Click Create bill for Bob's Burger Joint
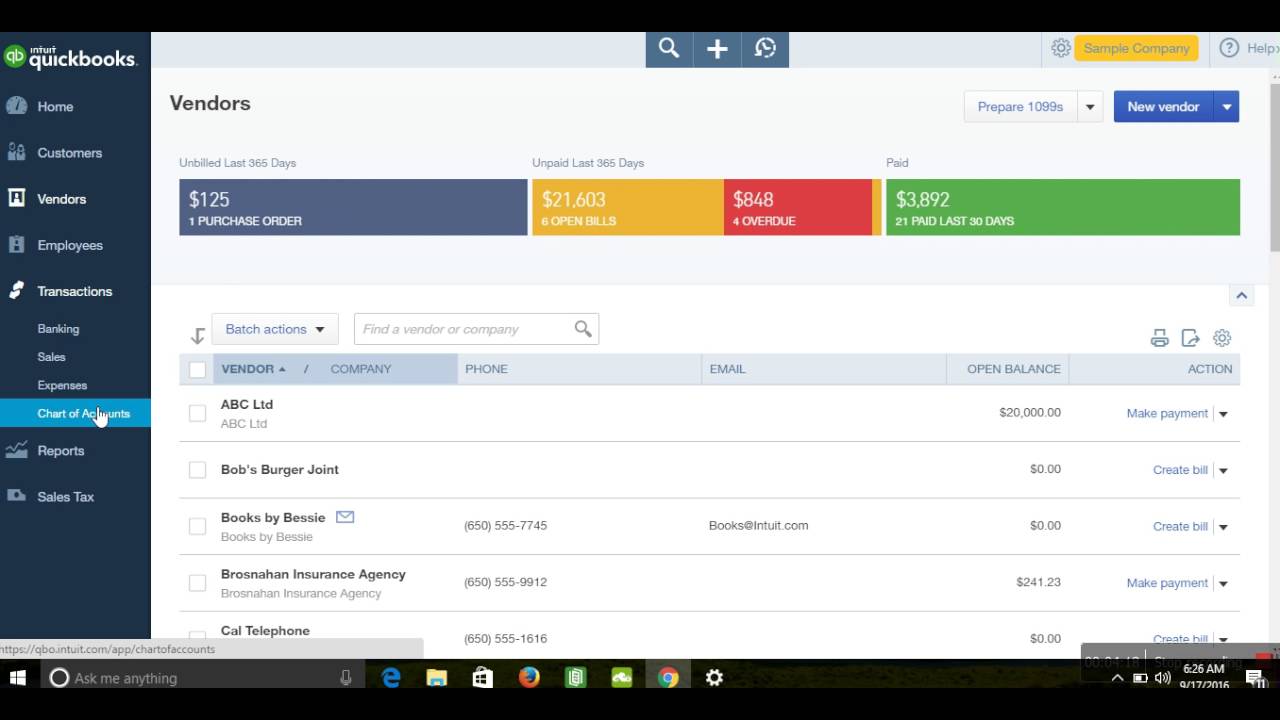 pos(1180,470)
